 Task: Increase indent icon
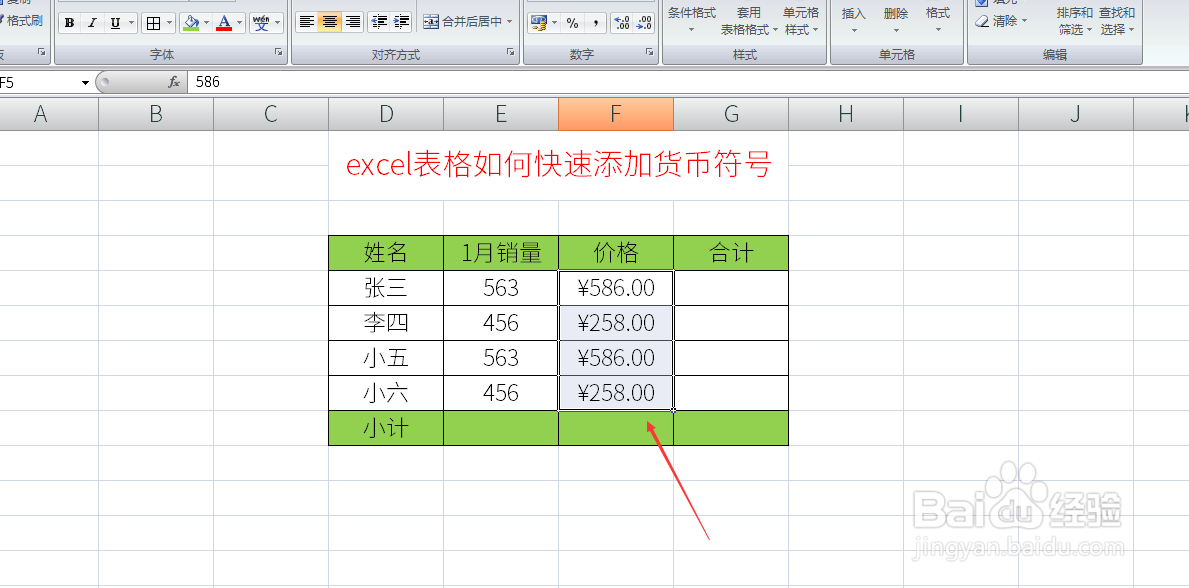tap(401, 22)
